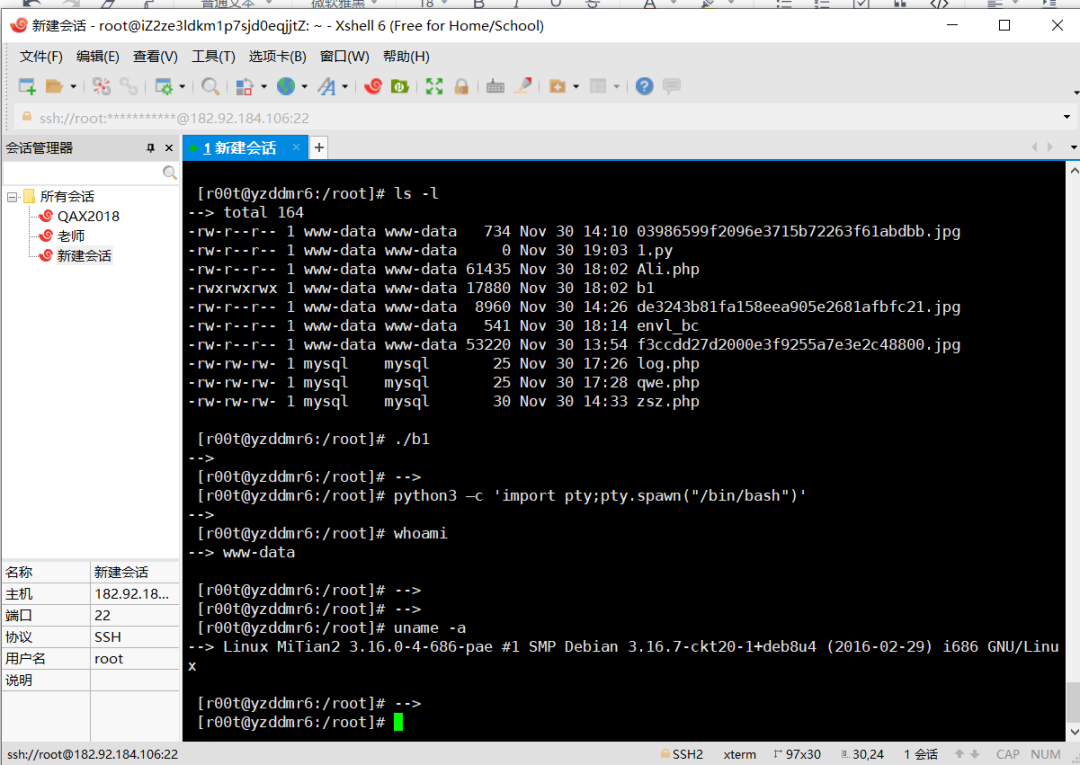Click the Disconnect toolbar icon
Image resolution: width=1080 pixels, height=765 pixels.
101,86
